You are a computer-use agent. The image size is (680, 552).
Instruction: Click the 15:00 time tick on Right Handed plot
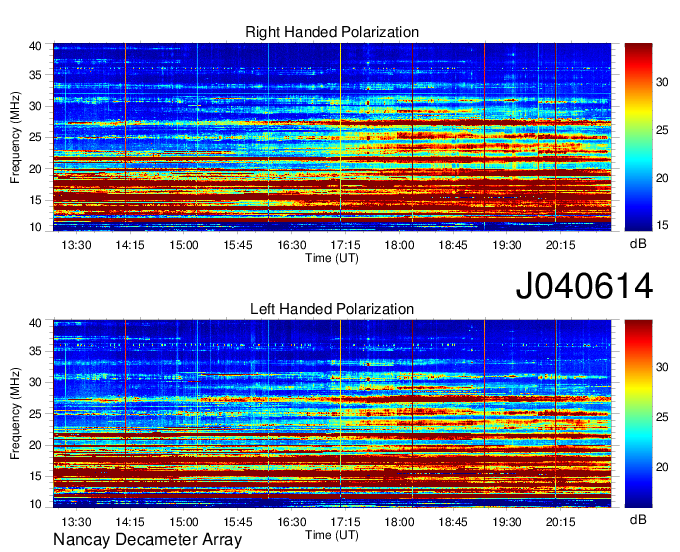click(183, 245)
